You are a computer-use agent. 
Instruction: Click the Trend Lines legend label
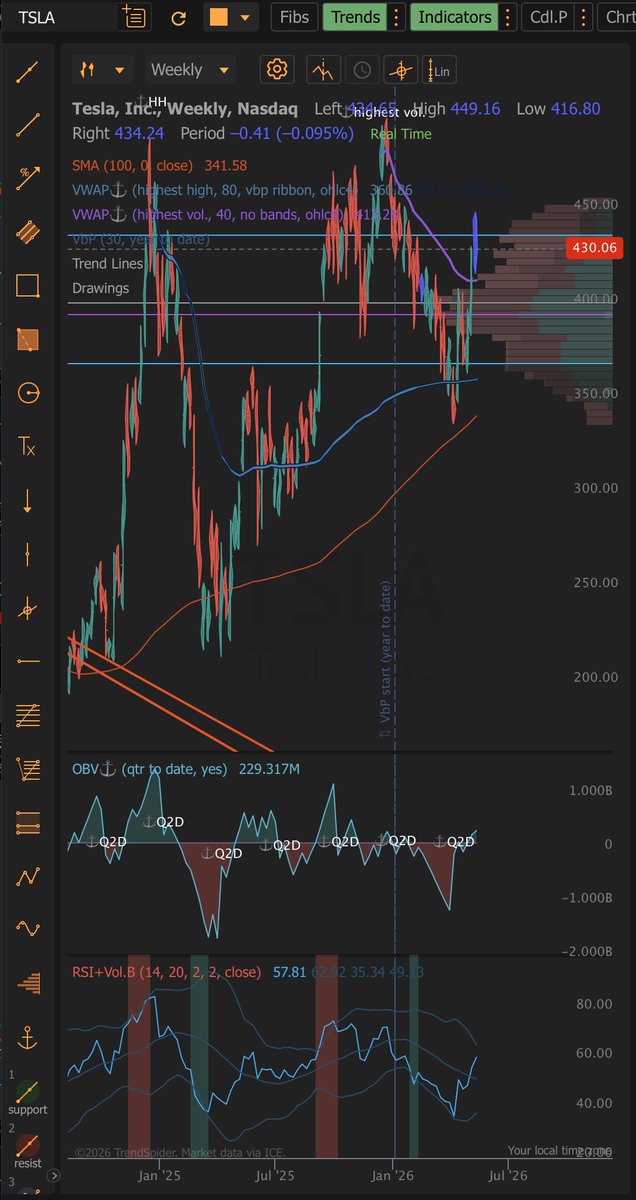pos(107,264)
